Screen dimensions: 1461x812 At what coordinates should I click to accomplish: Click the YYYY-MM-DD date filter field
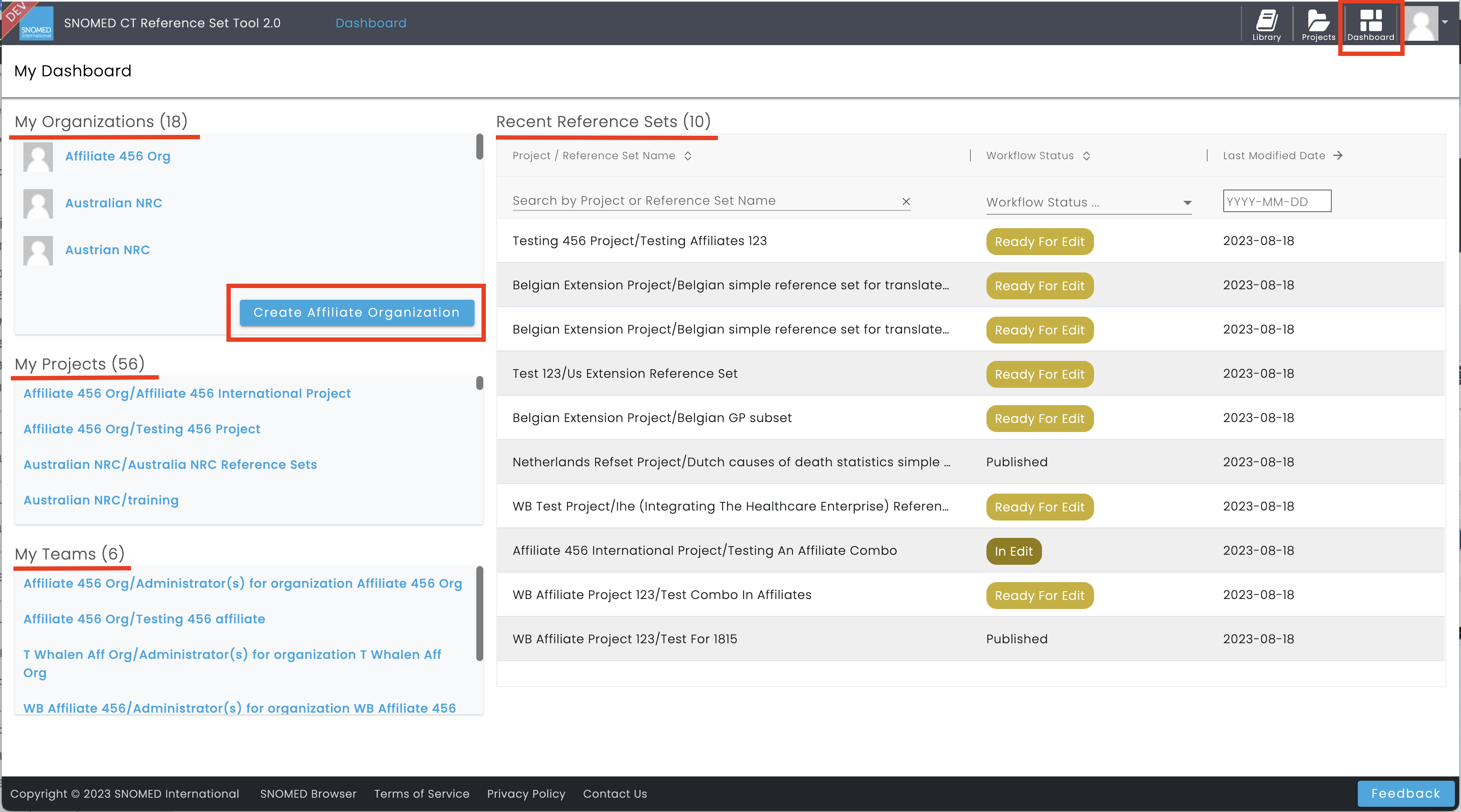[1277, 201]
